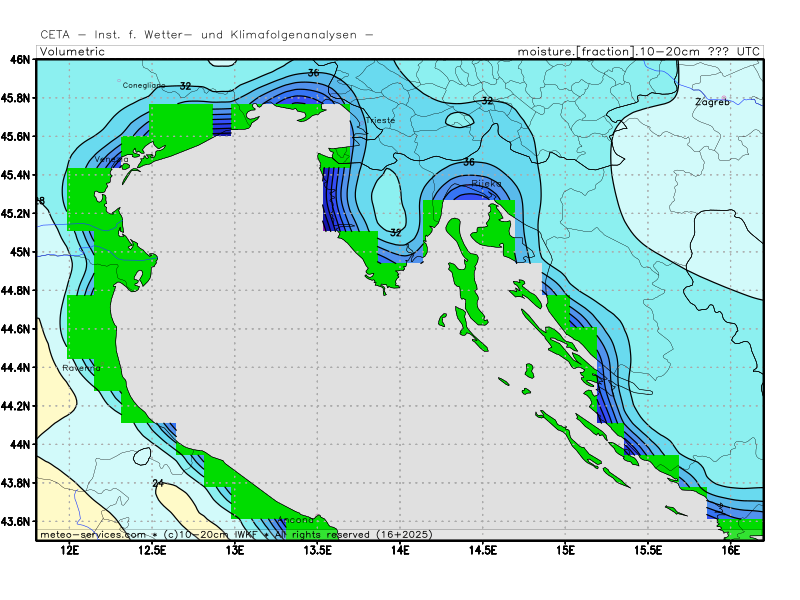Select the Venezia label on the map
800x600 pixels.
[111, 159]
